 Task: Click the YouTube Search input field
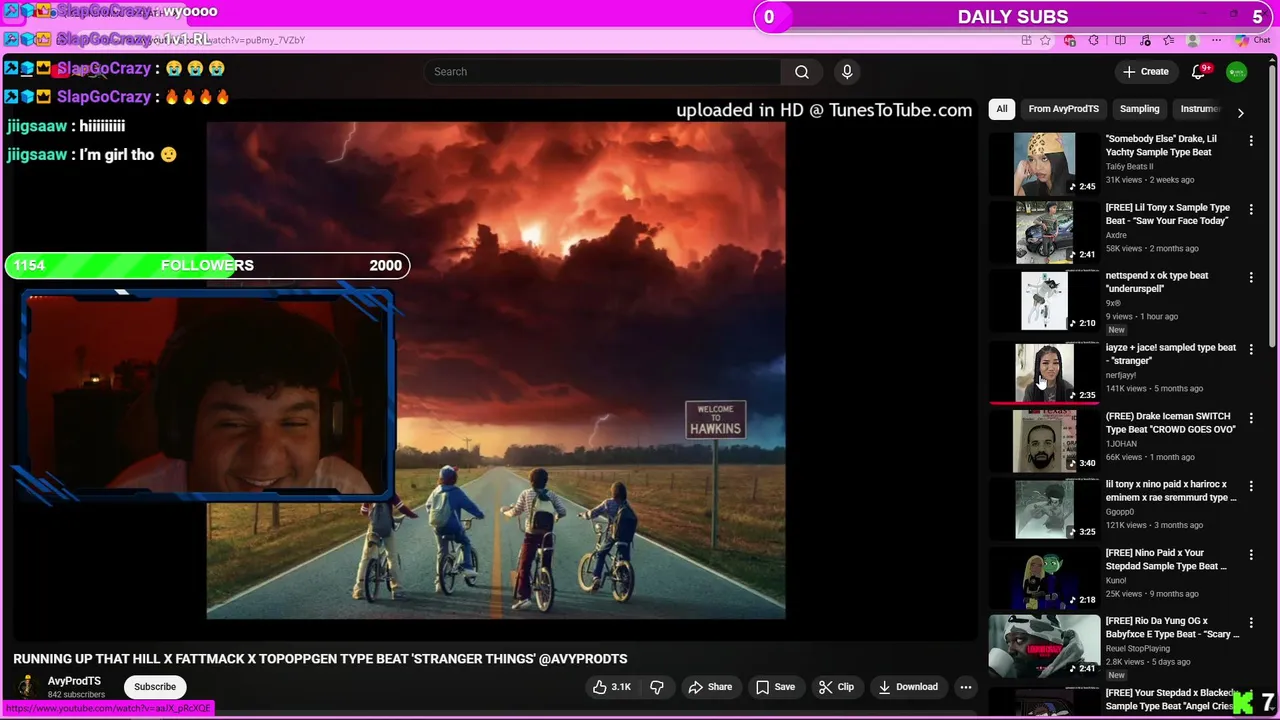[603, 72]
